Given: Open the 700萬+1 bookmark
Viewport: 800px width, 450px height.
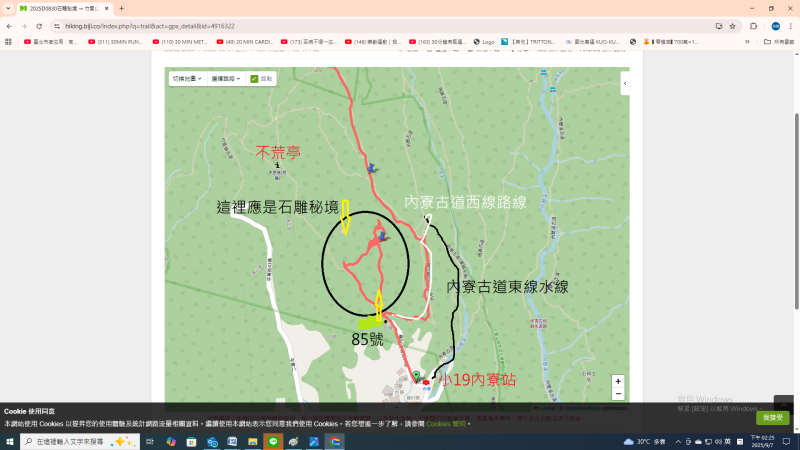Looking at the screenshot, I should (670, 42).
